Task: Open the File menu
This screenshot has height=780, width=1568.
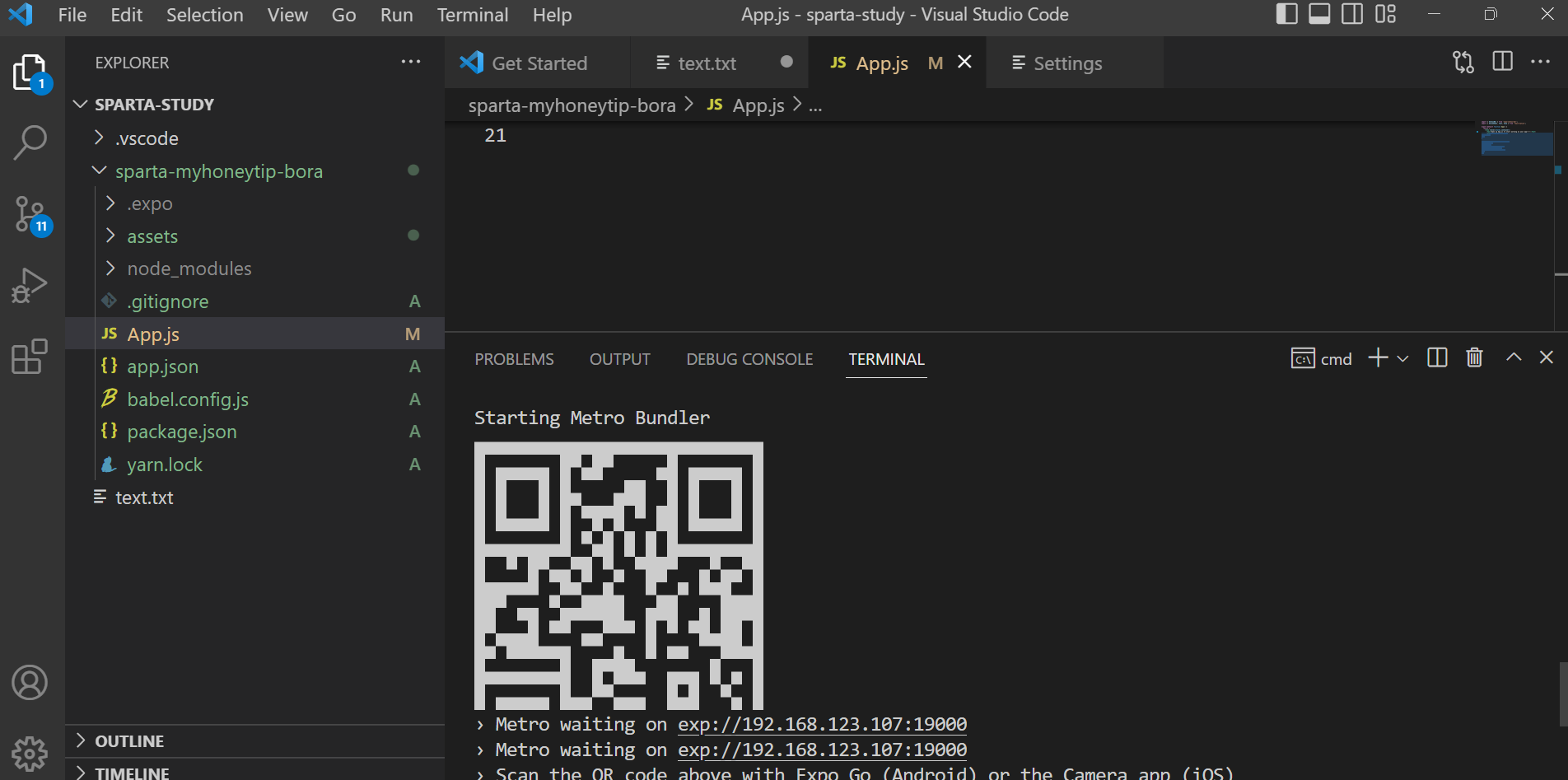Action: [x=72, y=15]
